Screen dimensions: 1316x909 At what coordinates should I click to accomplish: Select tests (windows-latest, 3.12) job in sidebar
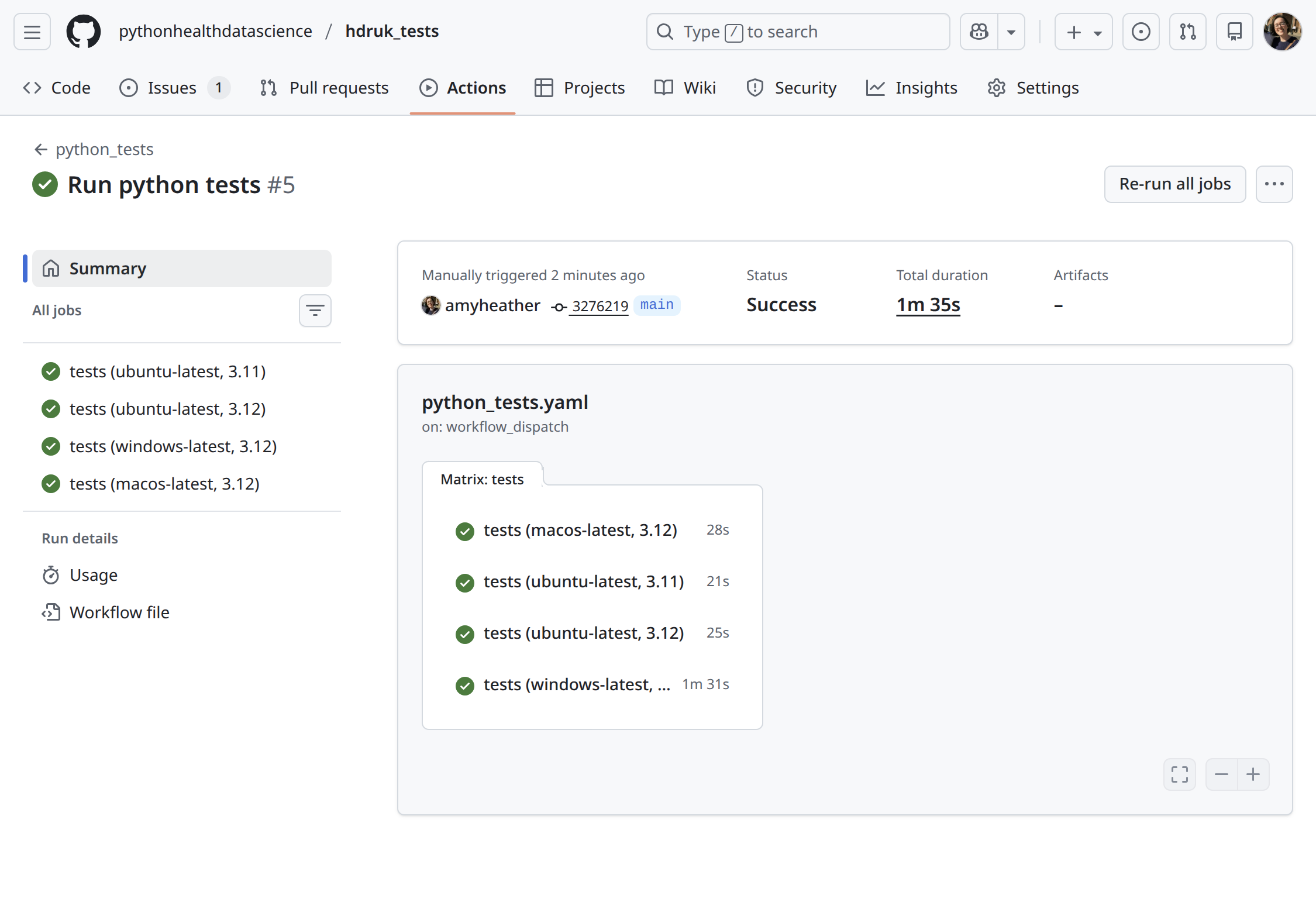[173, 446]
